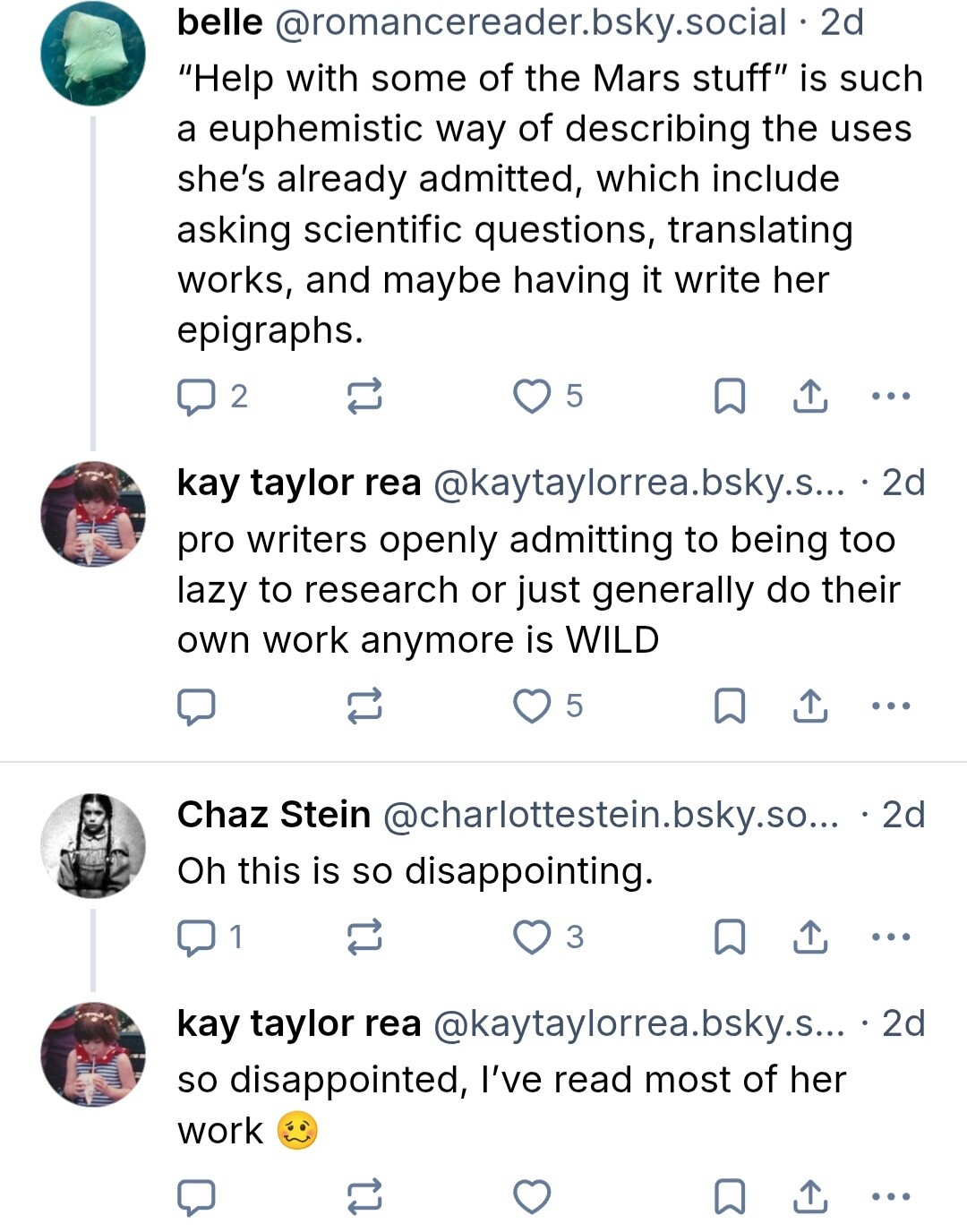
Task: Open the @romancereader.bsky.social handle
Action: (530, 22)
